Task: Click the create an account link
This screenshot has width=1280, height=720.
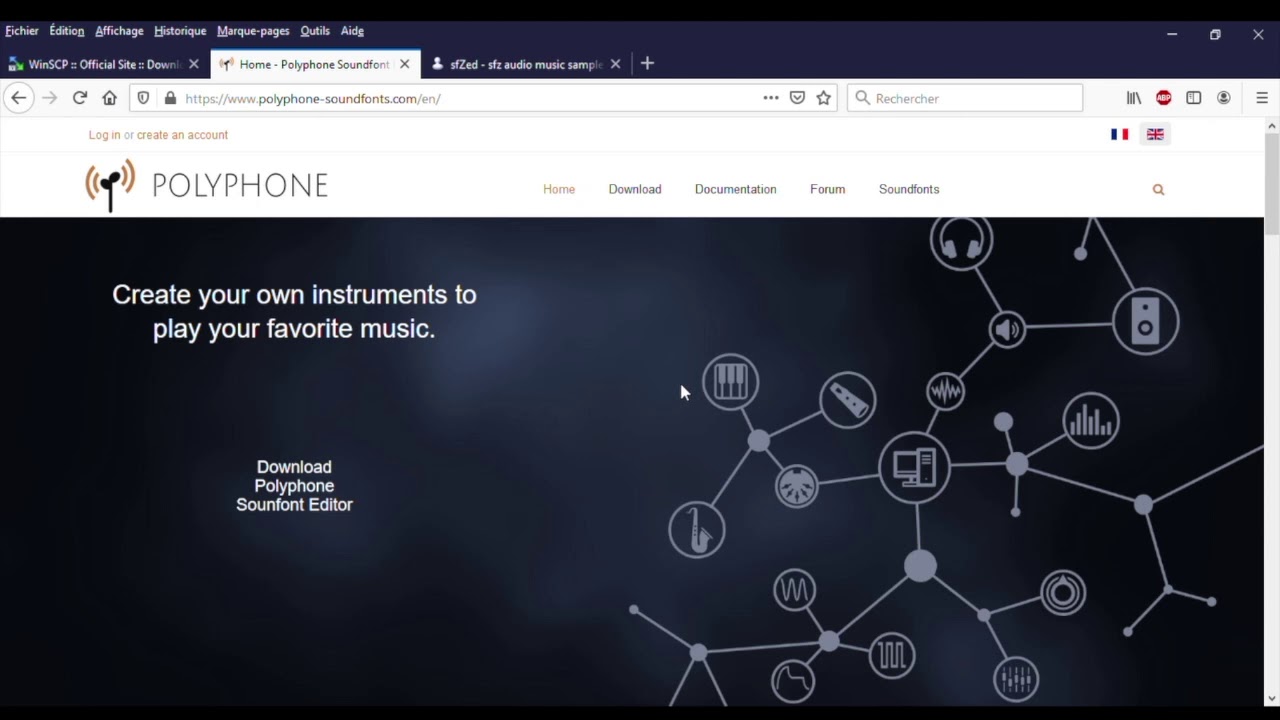Action: point(182,135)
